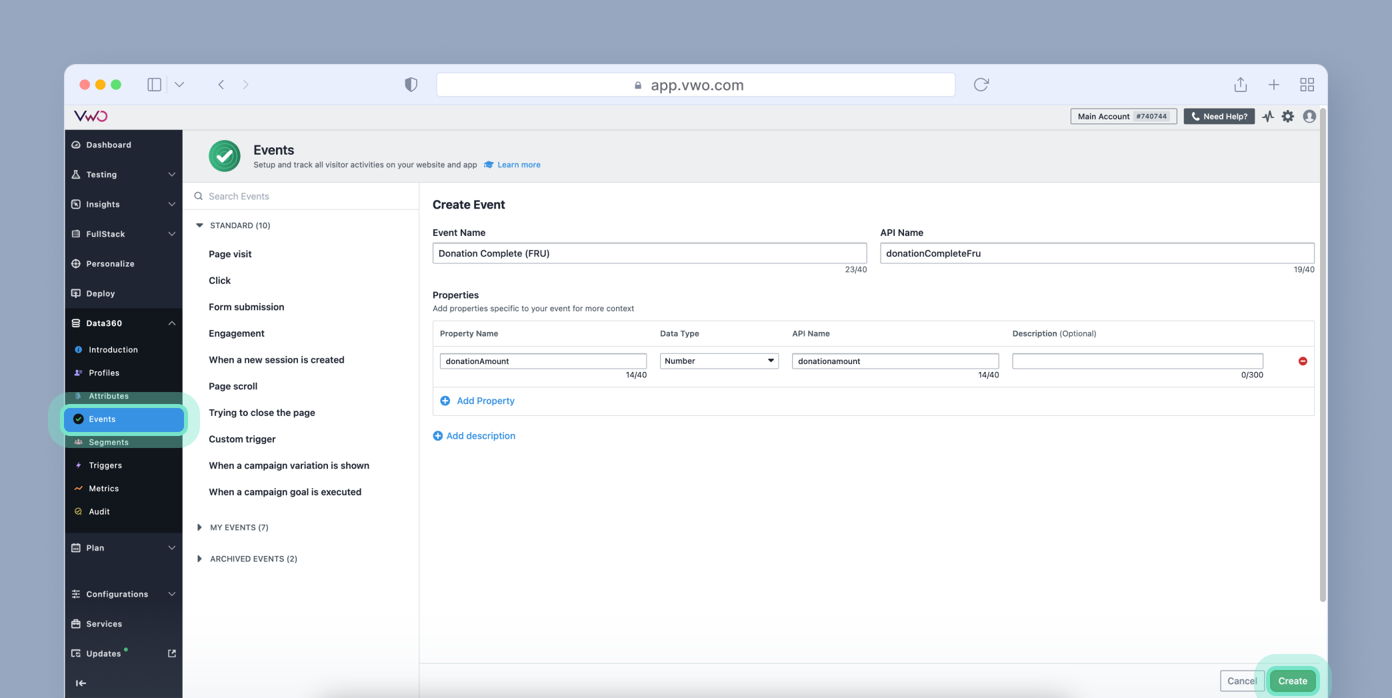The height and width of the screenshot is (698, 1392).
Task: Open the Learn more link
Action: [x=519, y=165]
